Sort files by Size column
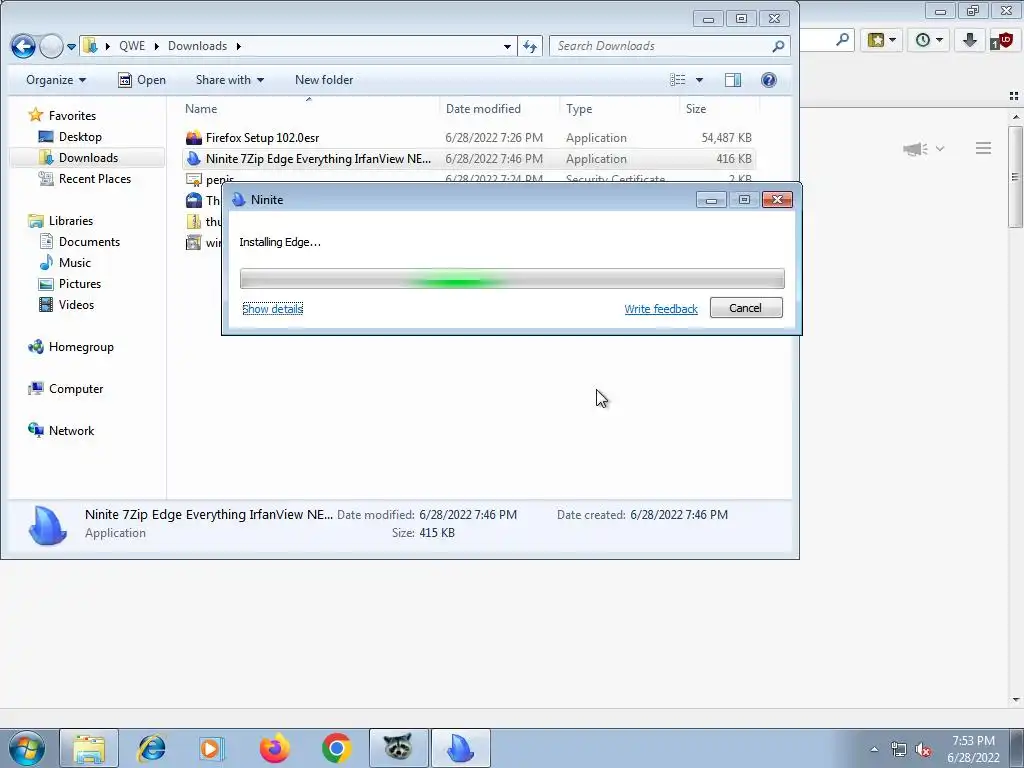 pos(719,109)
